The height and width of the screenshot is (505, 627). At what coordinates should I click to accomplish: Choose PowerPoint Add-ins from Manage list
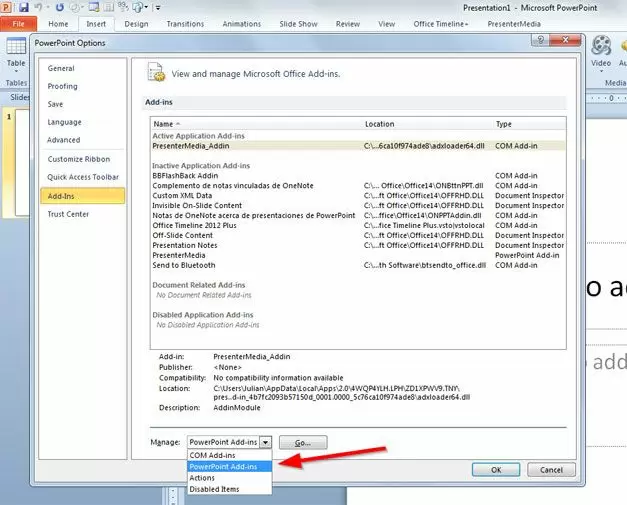(x=230, y=467)
